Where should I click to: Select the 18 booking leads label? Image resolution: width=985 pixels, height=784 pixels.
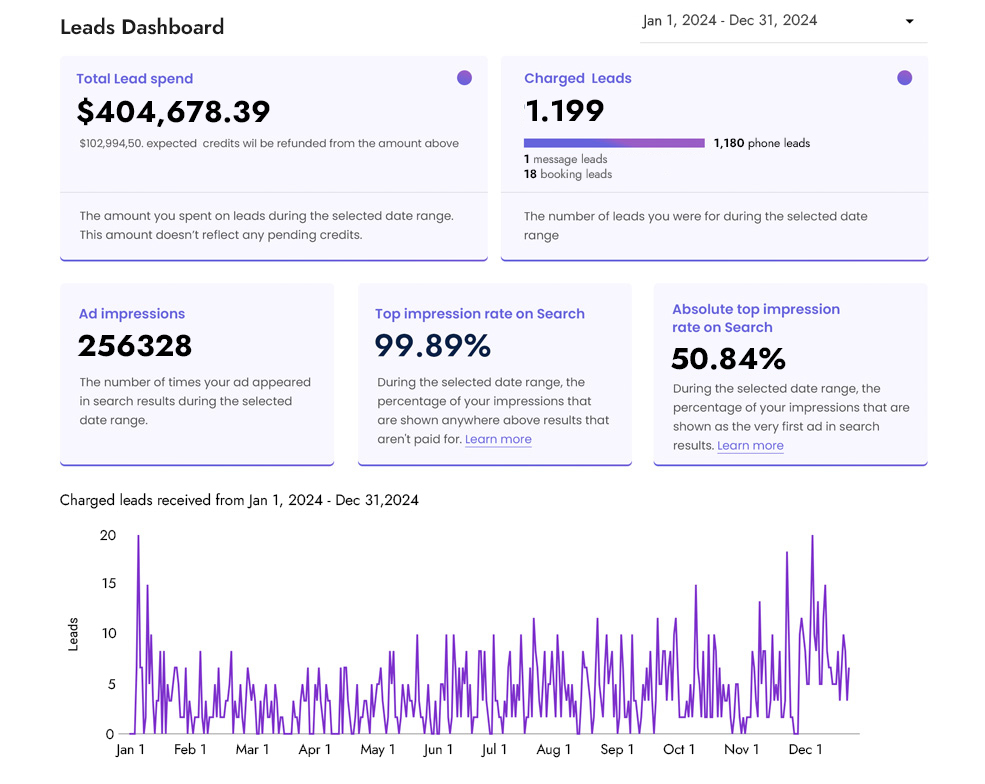[x=568, y=174]
